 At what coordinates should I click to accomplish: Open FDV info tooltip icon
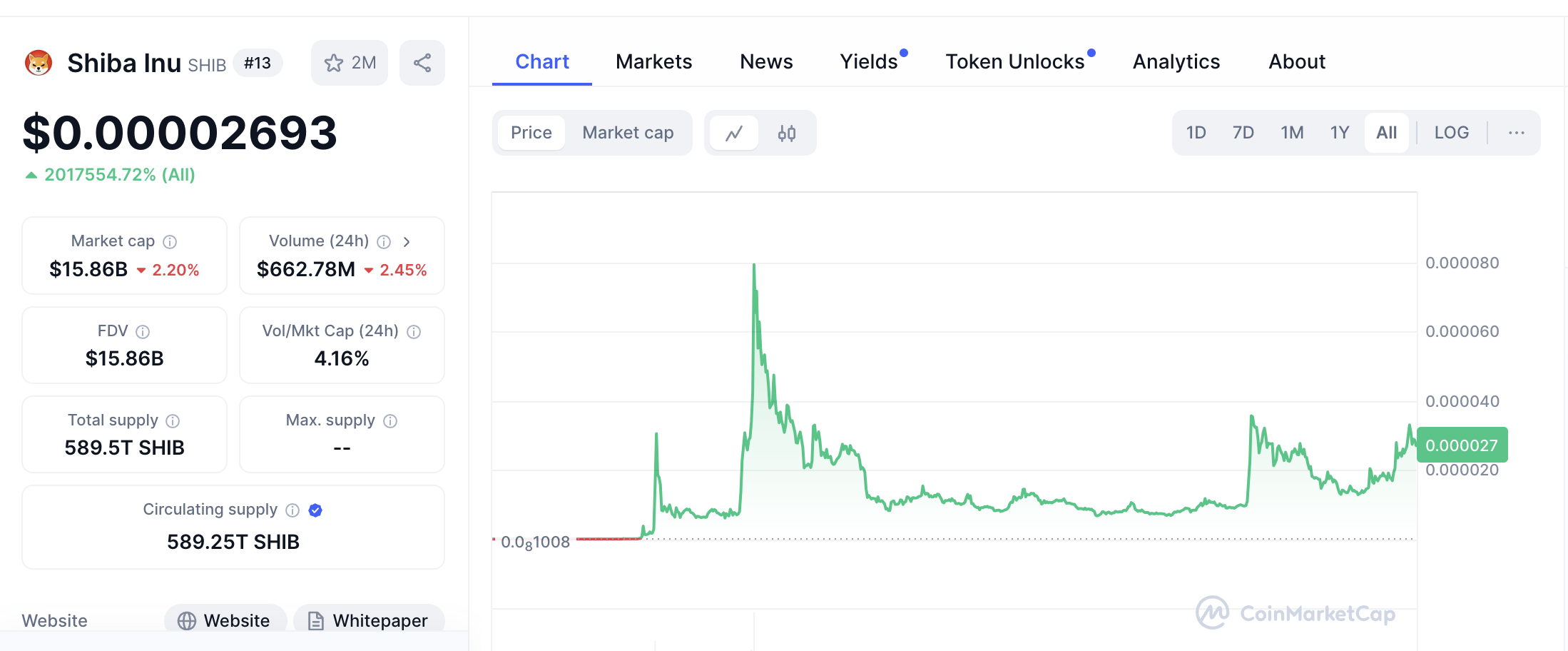[x=143, y=332]
